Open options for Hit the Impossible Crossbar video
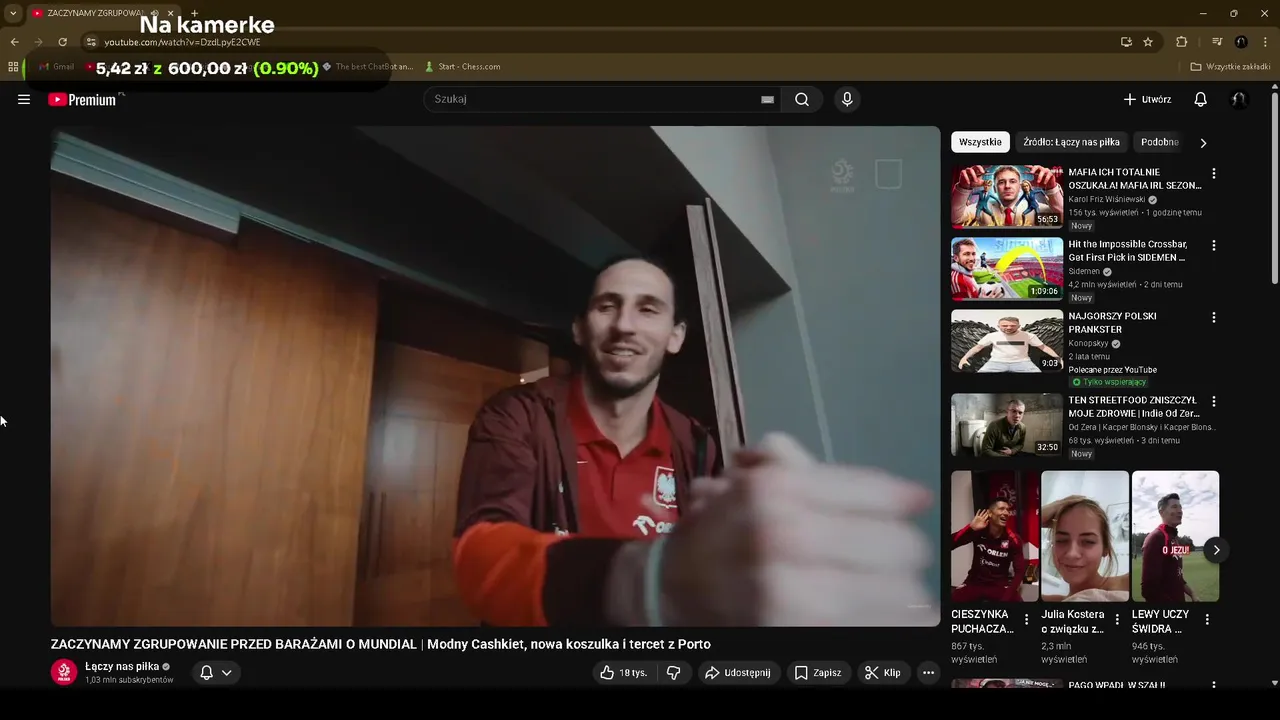This screenshot has height=720, width=1280. click(1214, 245)
